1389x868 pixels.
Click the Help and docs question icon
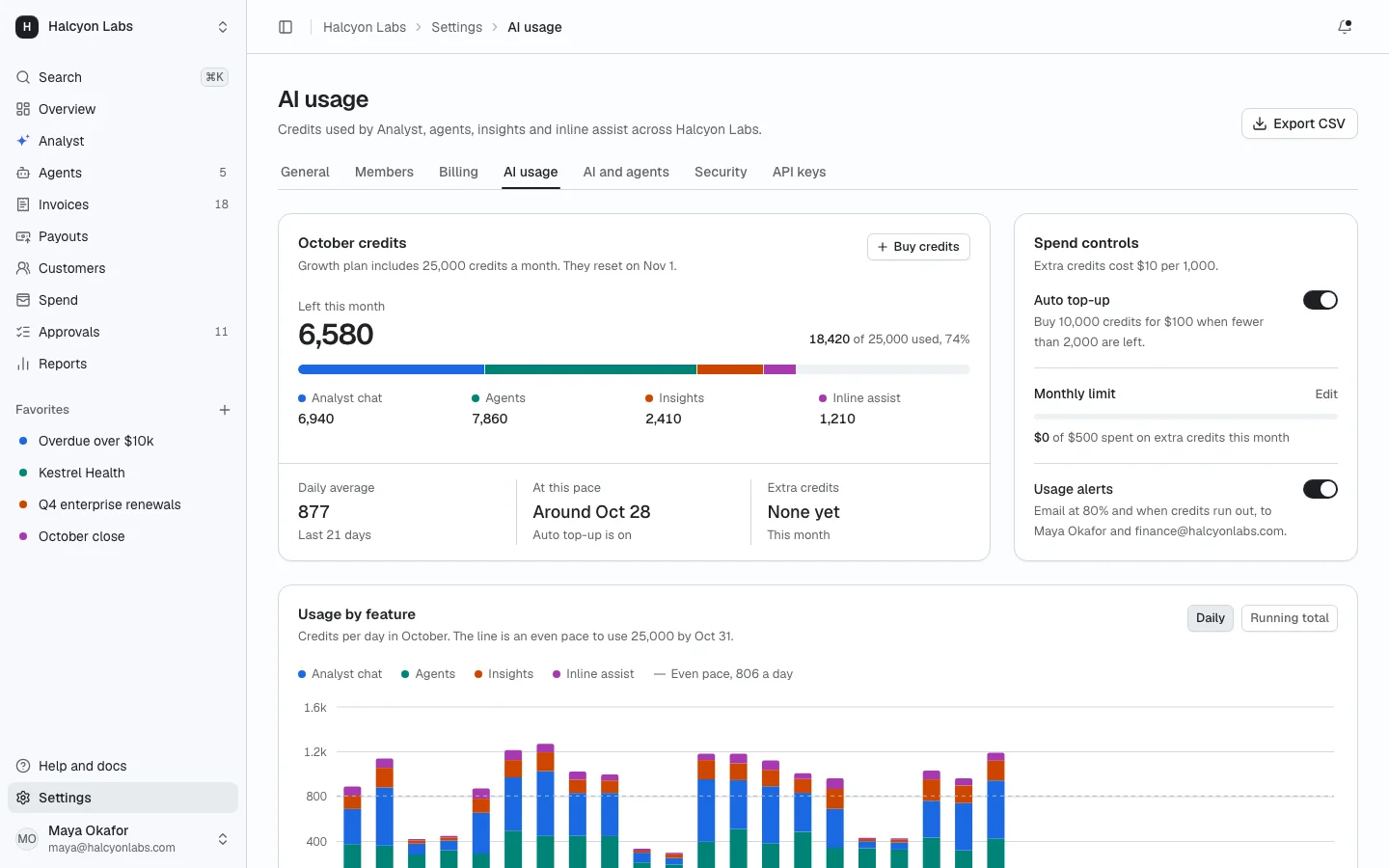coord(23,766)
